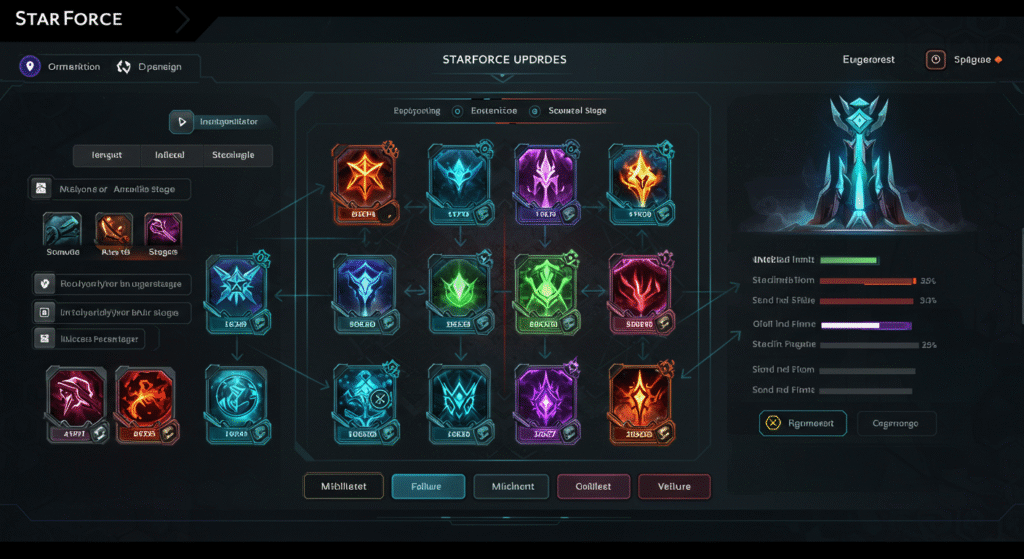Toggle the shield checkbox row option

[x=112, y=284]
